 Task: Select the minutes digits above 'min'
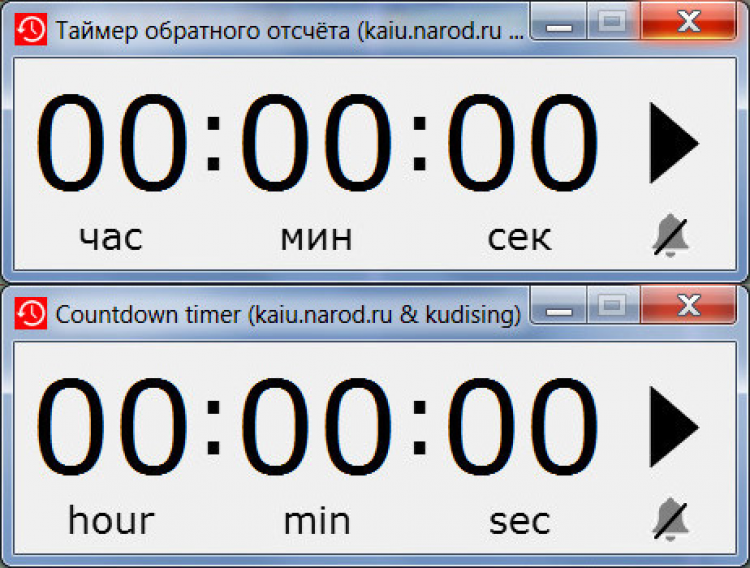pyautogui.click(x=316, y=427)
